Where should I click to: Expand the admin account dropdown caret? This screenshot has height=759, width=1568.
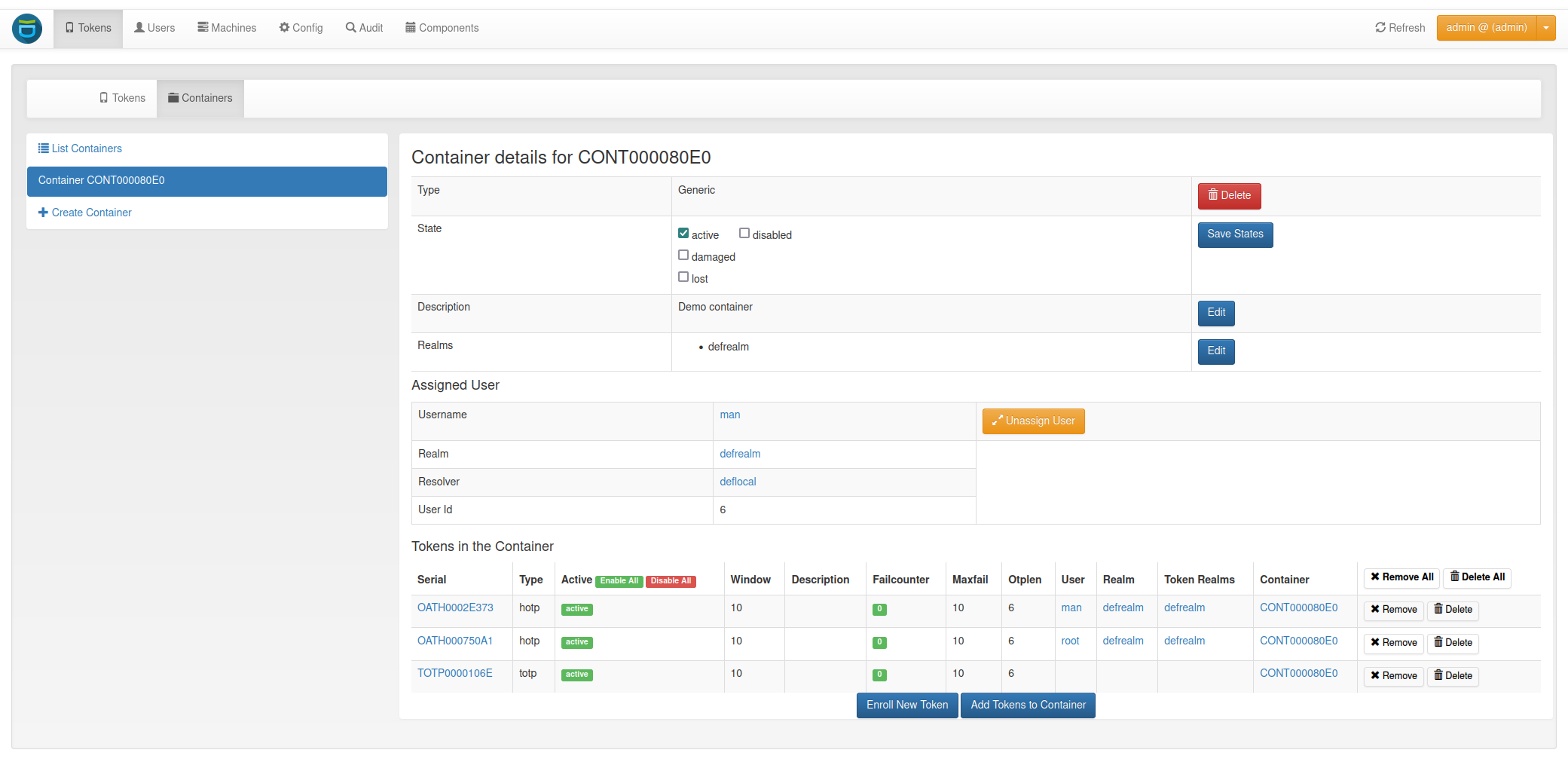click(x=1546, y=28)
